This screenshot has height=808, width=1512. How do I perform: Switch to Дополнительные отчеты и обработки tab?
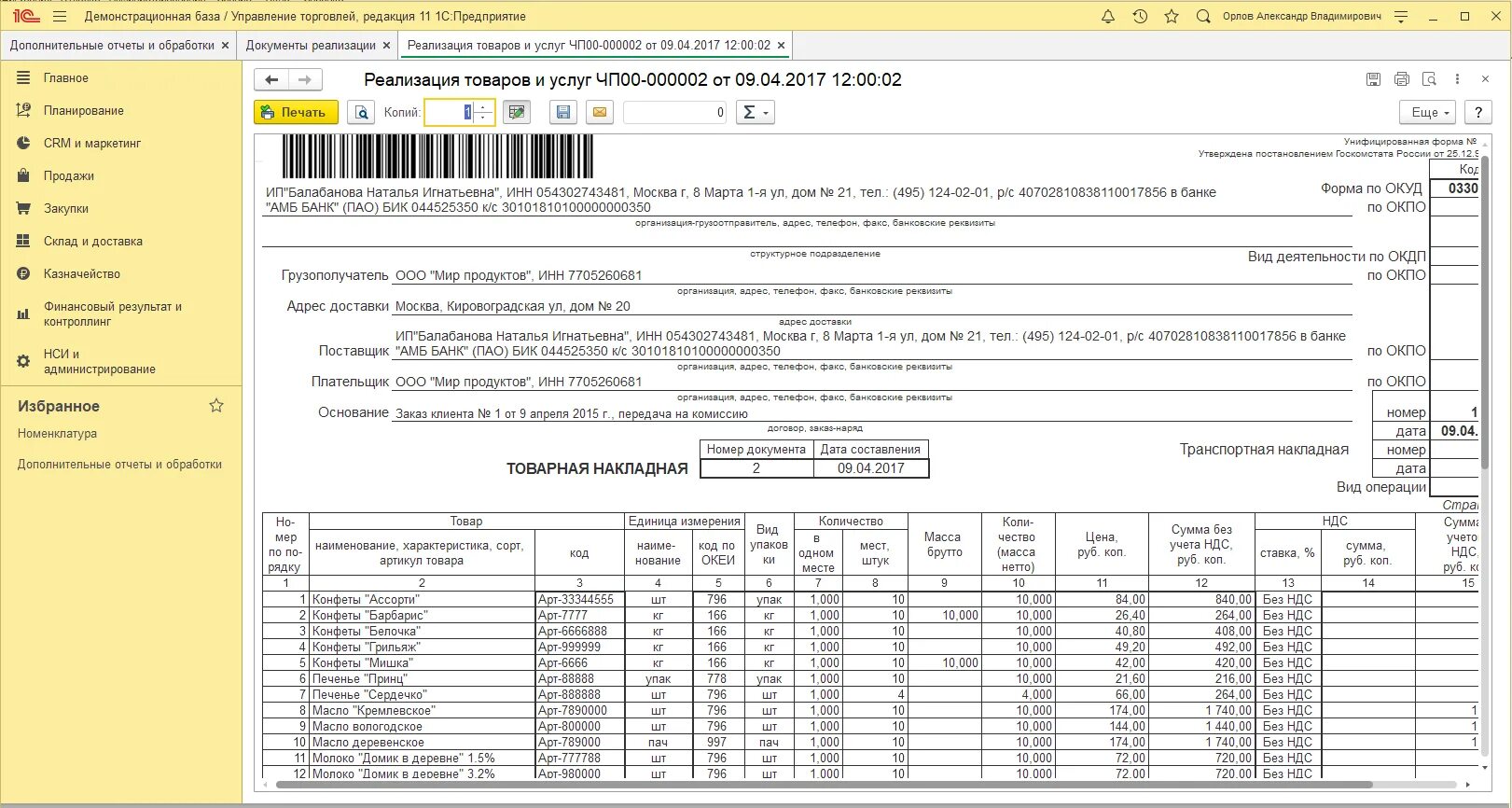(x=112, y=45)
